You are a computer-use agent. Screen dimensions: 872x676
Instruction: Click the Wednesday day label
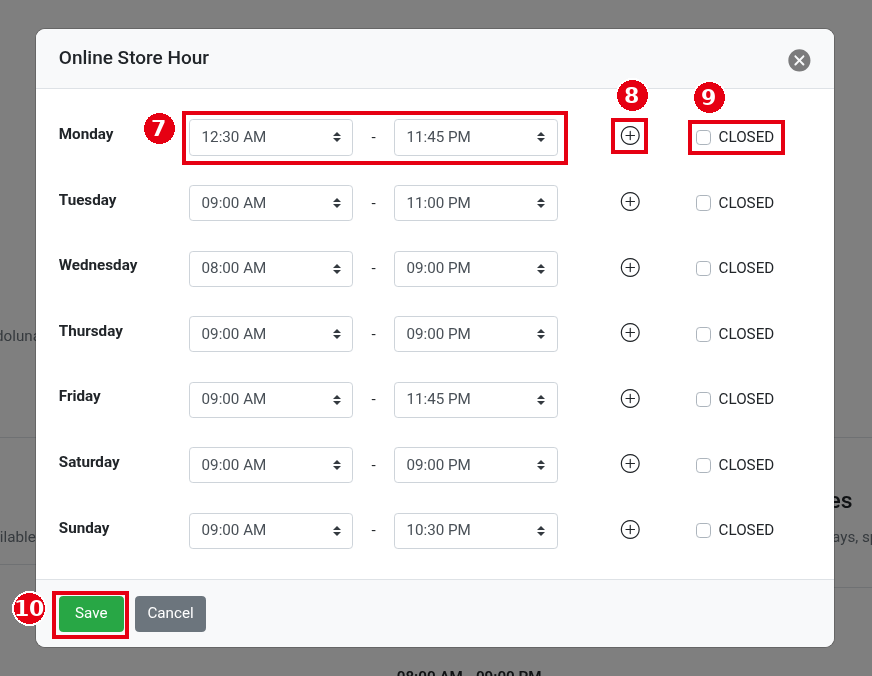[98, 265]
